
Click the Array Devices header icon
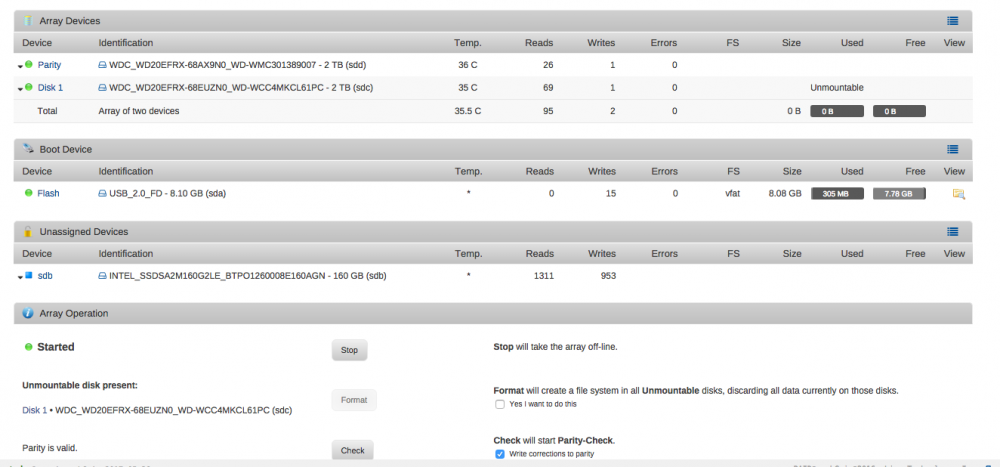28,20
